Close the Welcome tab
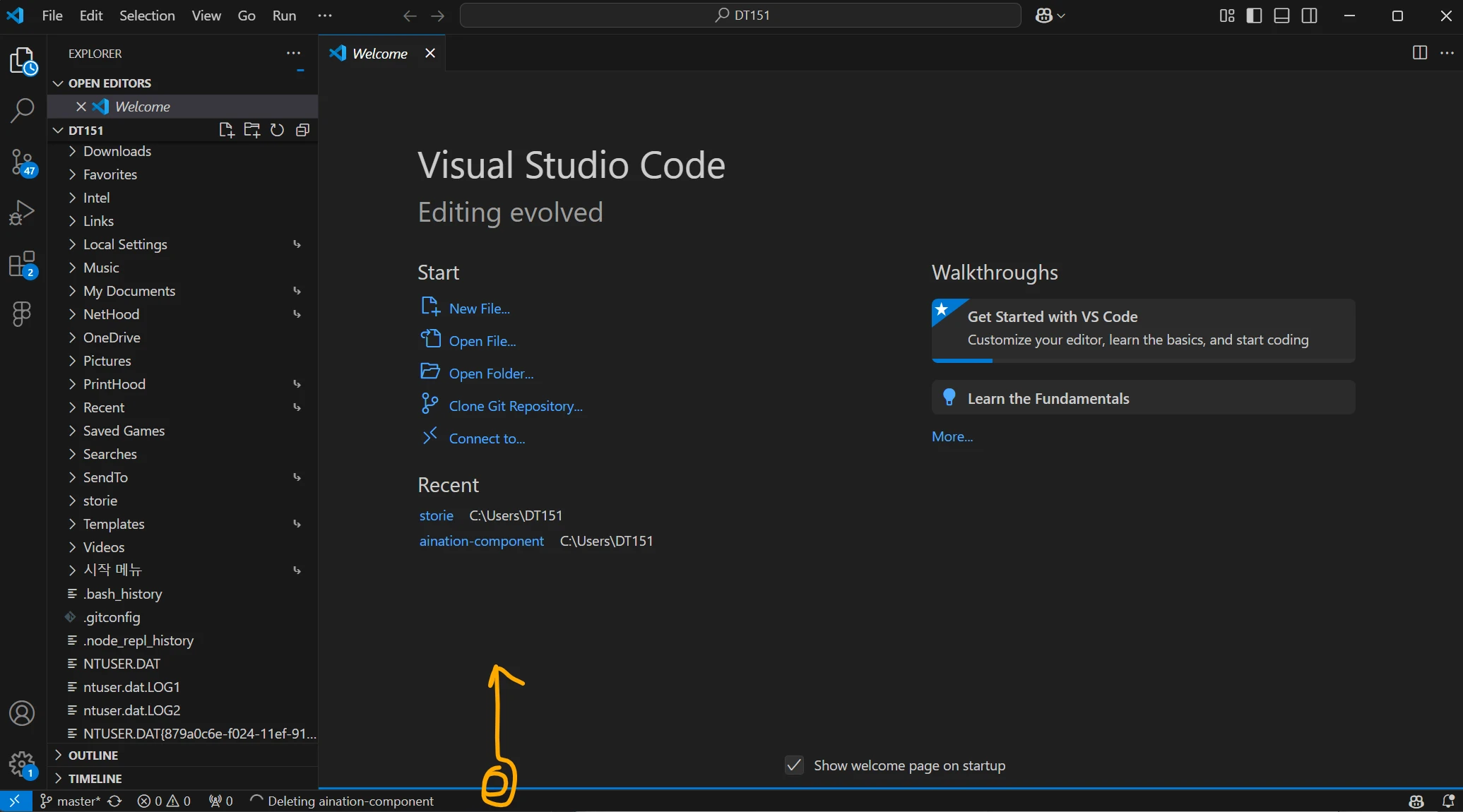 (430, 53)
